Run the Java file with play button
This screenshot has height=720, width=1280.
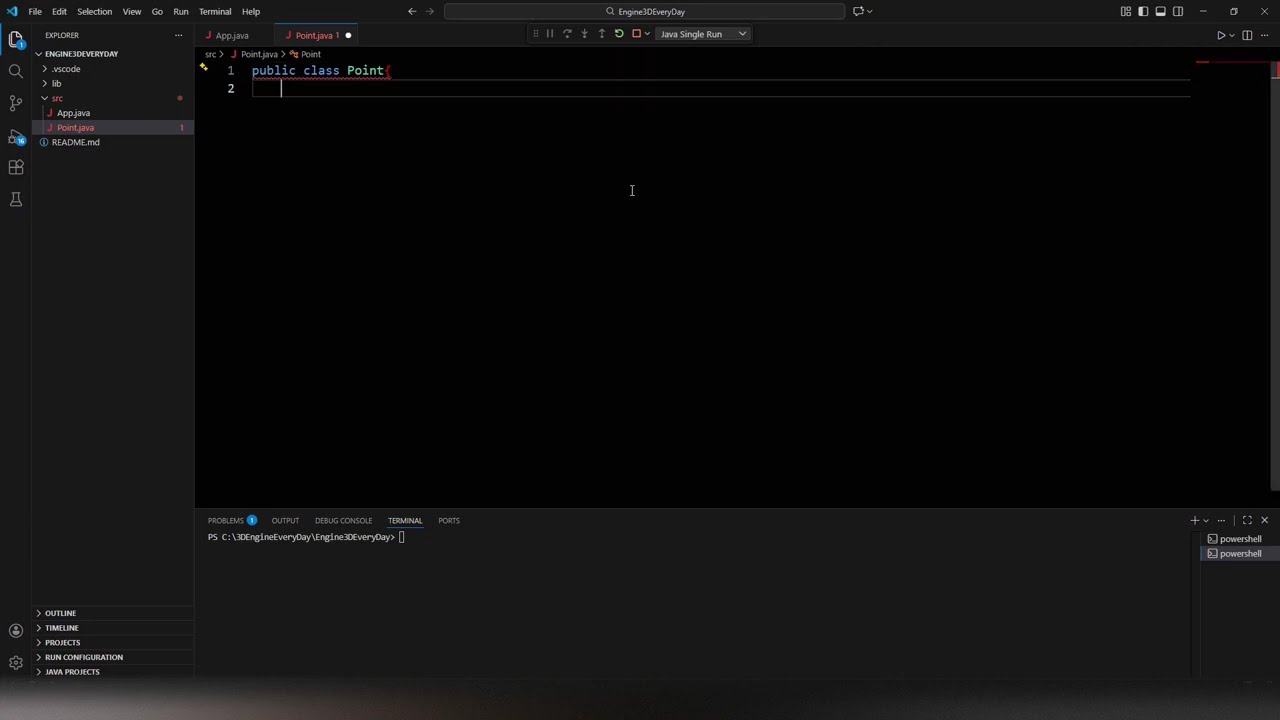point(1220,35)
